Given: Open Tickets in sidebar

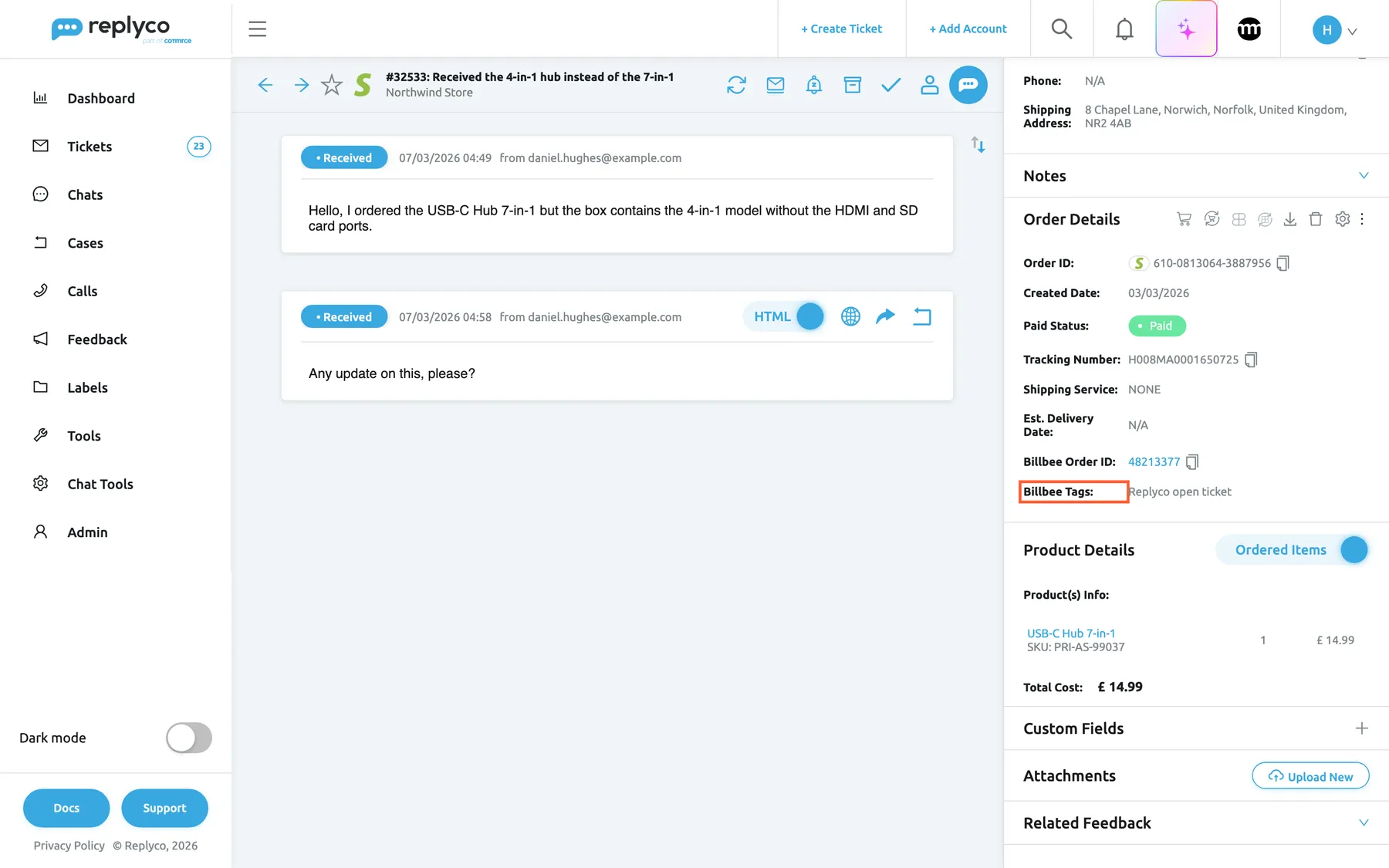Looking at the screenshot, I should pos(90,147).
